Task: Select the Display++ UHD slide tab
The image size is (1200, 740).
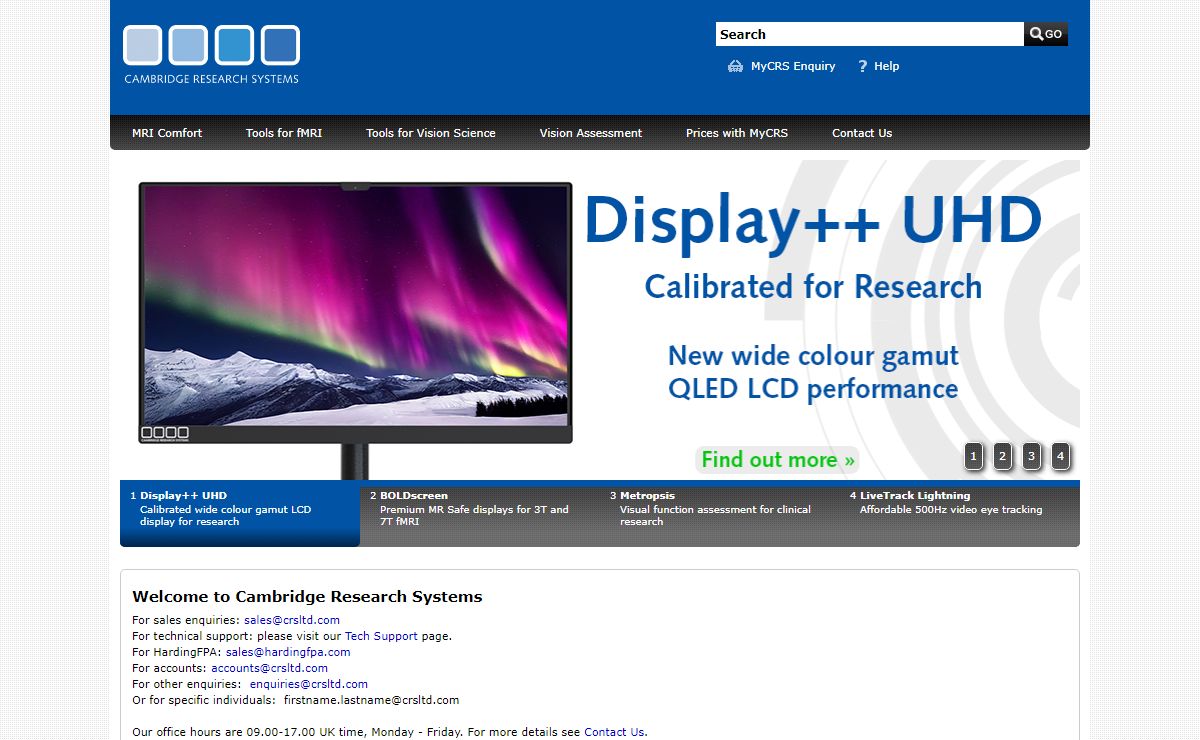Action: point(240,514)
